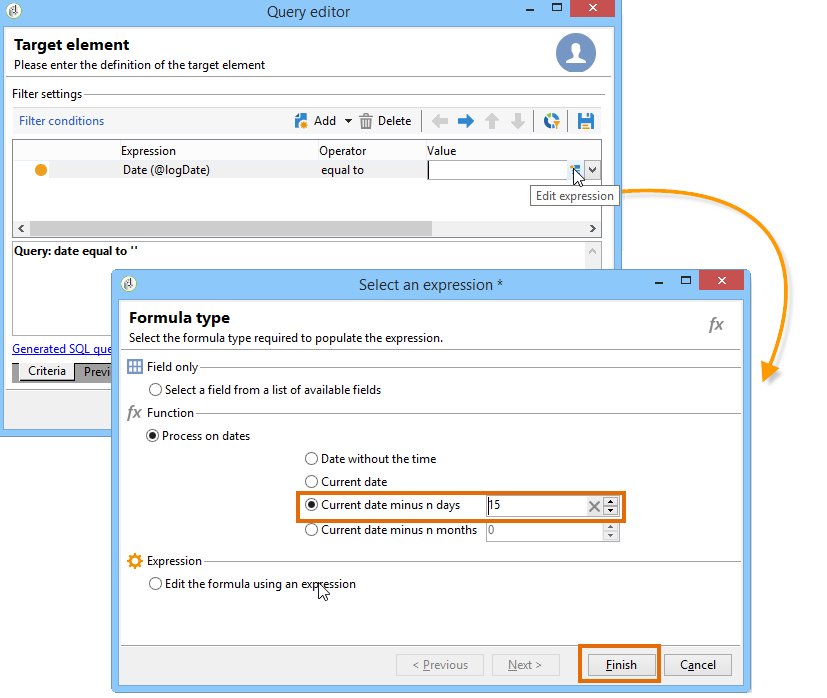Click the user avatar icon in Query editor
The image size is (827, 698).
(x=576, y=53)
